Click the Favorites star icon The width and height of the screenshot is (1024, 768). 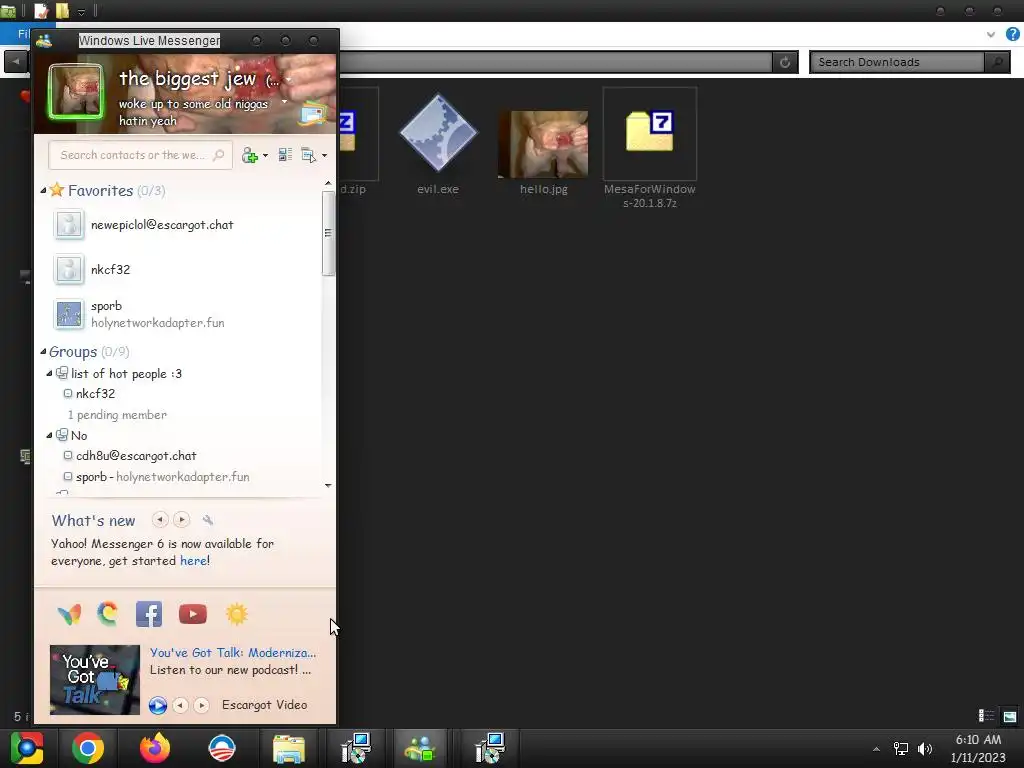57,190
